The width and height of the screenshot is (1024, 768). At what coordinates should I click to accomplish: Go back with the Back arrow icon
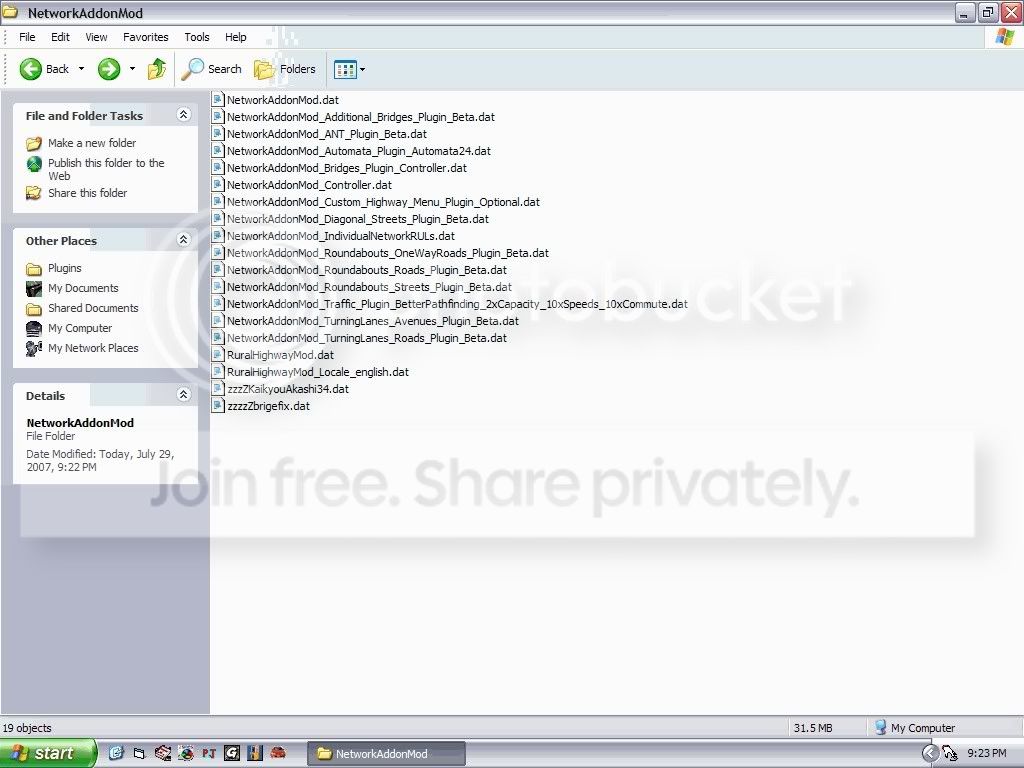point(30,69)
